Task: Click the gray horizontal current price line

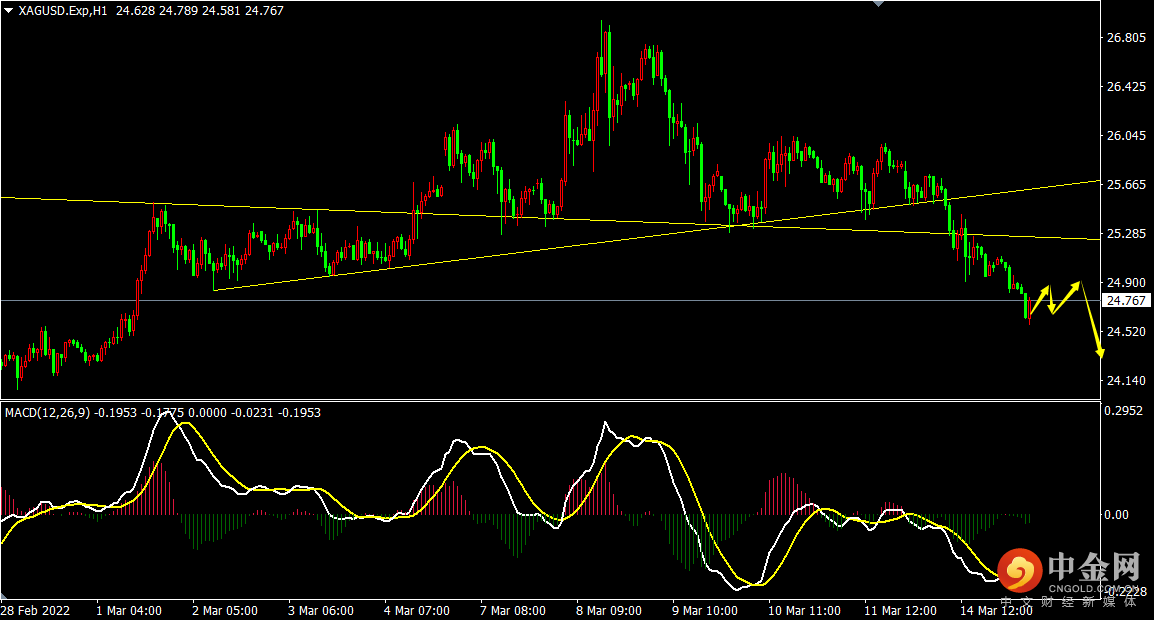Action: click(x=551, y=300)
